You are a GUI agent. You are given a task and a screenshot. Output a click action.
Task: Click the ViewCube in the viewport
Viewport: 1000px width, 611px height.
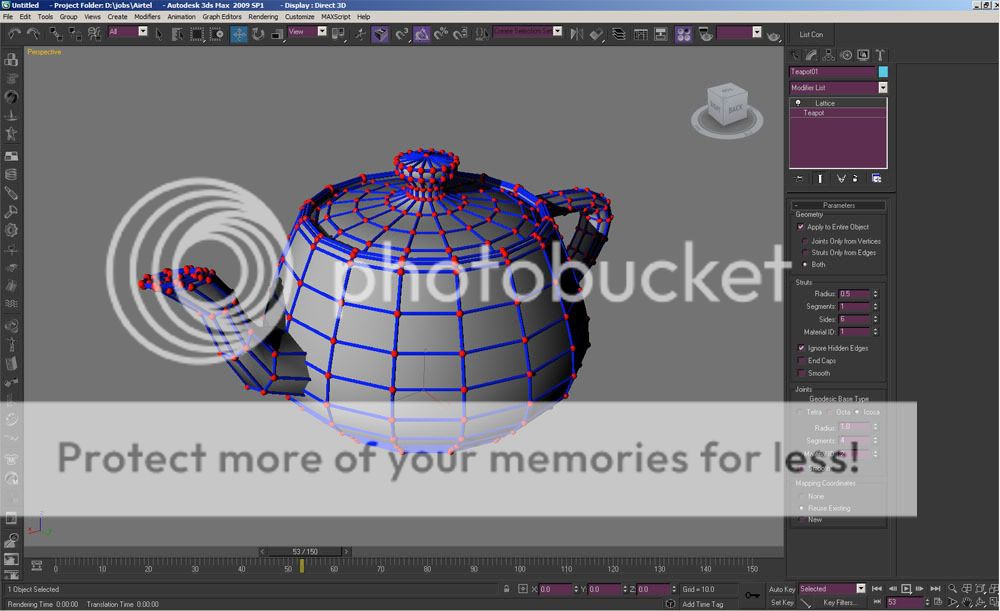[x=723, y=106]
